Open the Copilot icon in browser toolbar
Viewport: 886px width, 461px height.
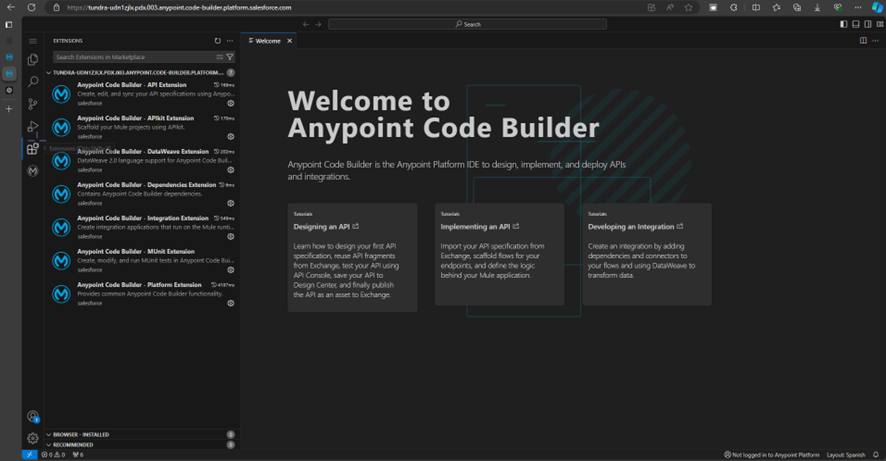877,7
